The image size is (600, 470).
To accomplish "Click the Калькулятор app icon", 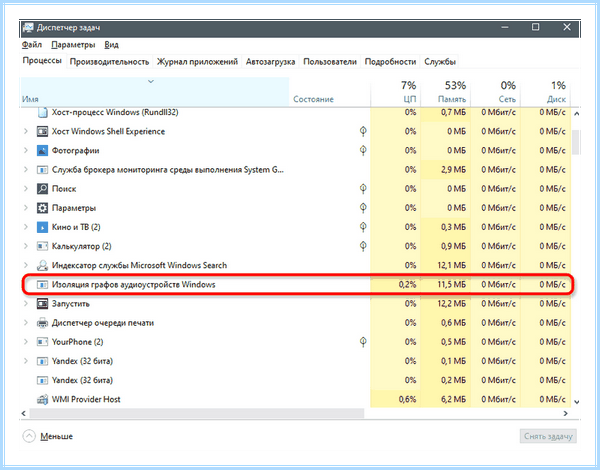I will tap(42, 246).
